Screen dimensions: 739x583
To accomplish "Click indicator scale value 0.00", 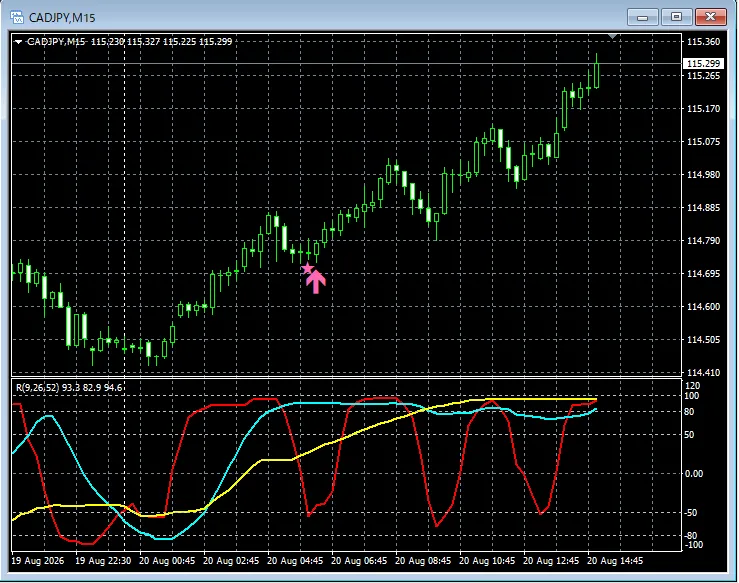I will pyautogui.click(x=693, y=474).
